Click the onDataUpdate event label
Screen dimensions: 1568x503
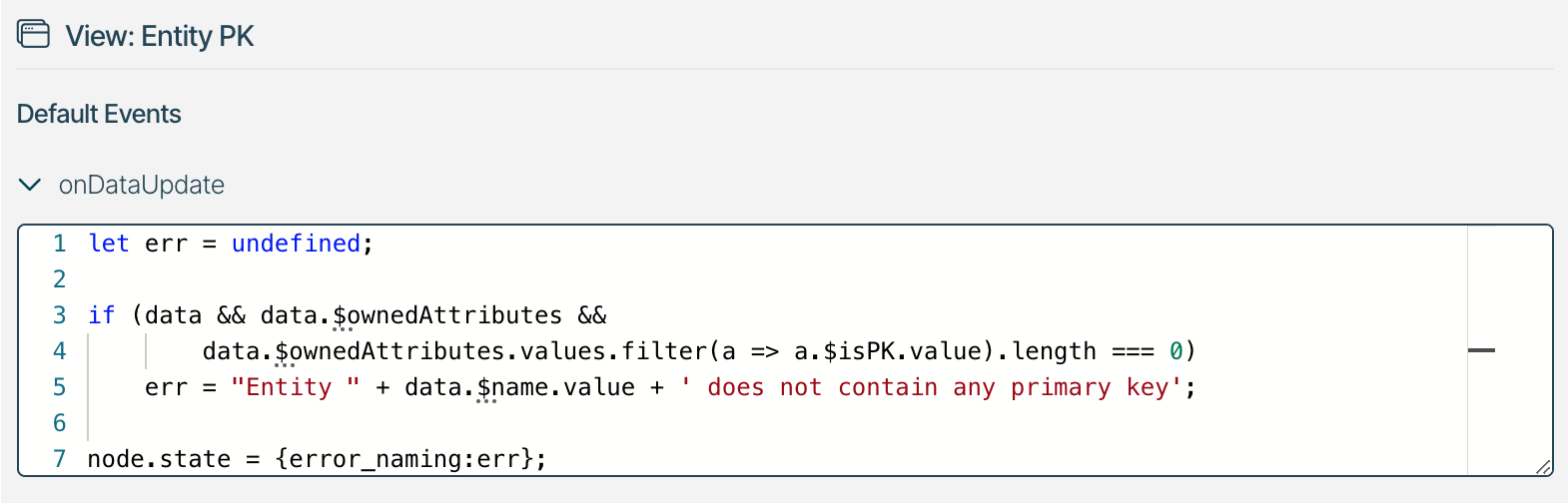pos(141,185)
